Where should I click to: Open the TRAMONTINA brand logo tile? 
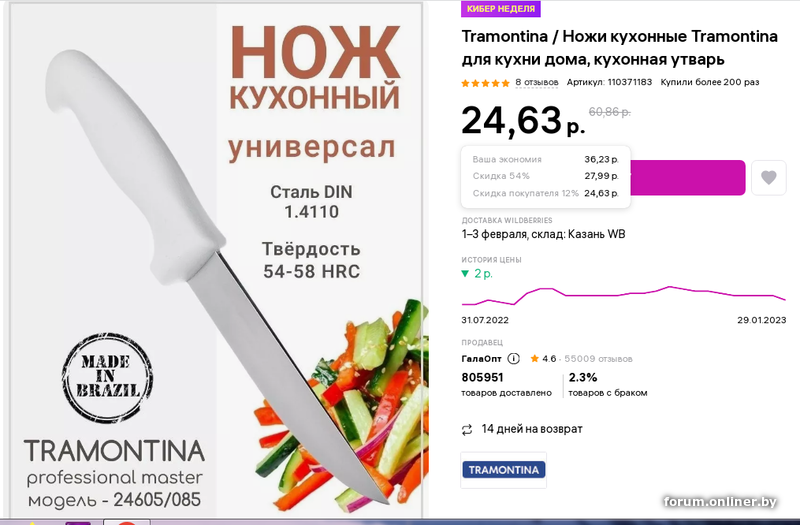(504, 470)
